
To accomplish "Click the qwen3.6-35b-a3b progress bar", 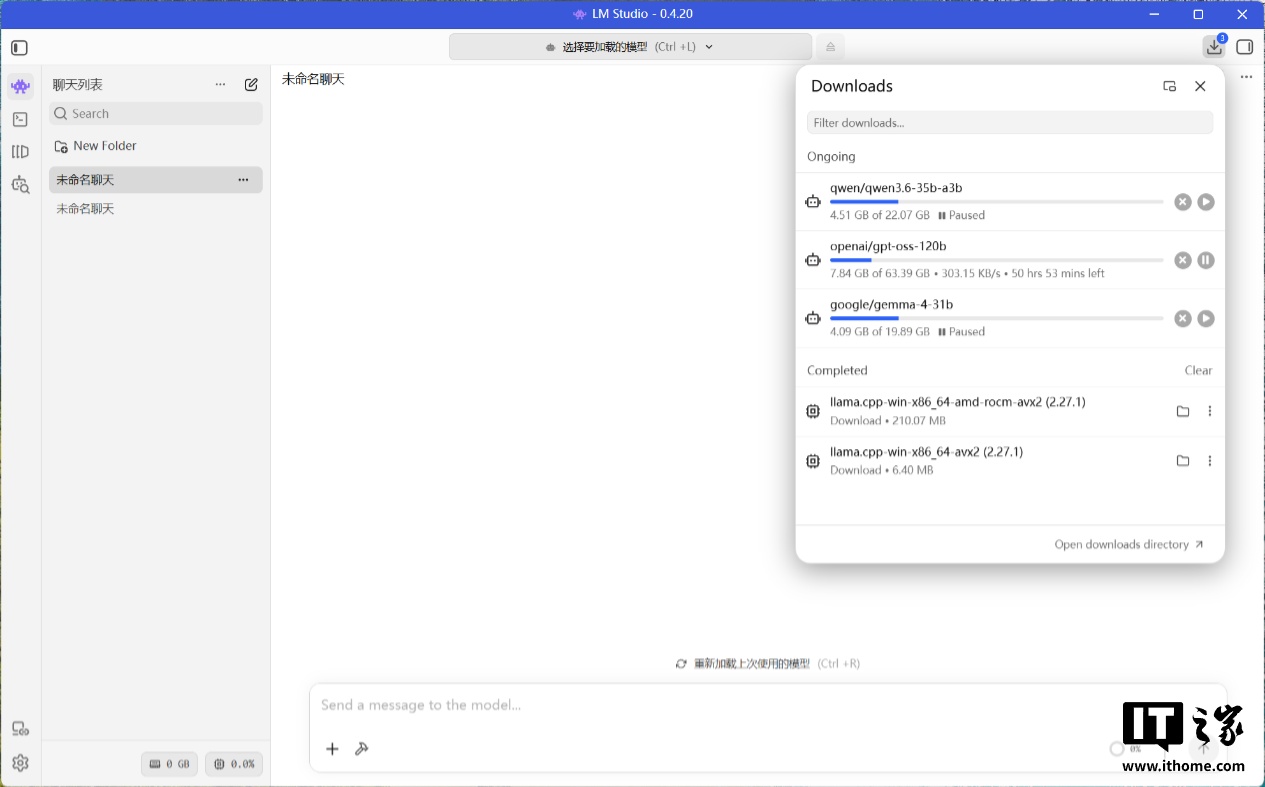I will pos(996,202).
